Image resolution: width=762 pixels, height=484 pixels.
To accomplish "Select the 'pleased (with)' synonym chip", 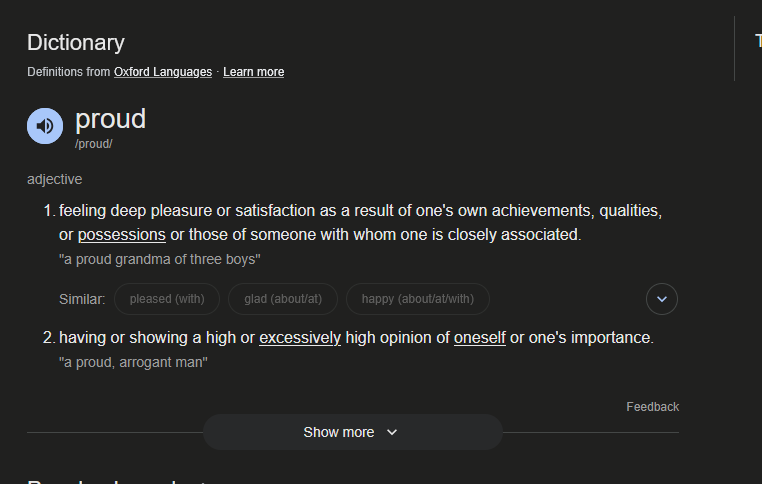I will 167,299.
